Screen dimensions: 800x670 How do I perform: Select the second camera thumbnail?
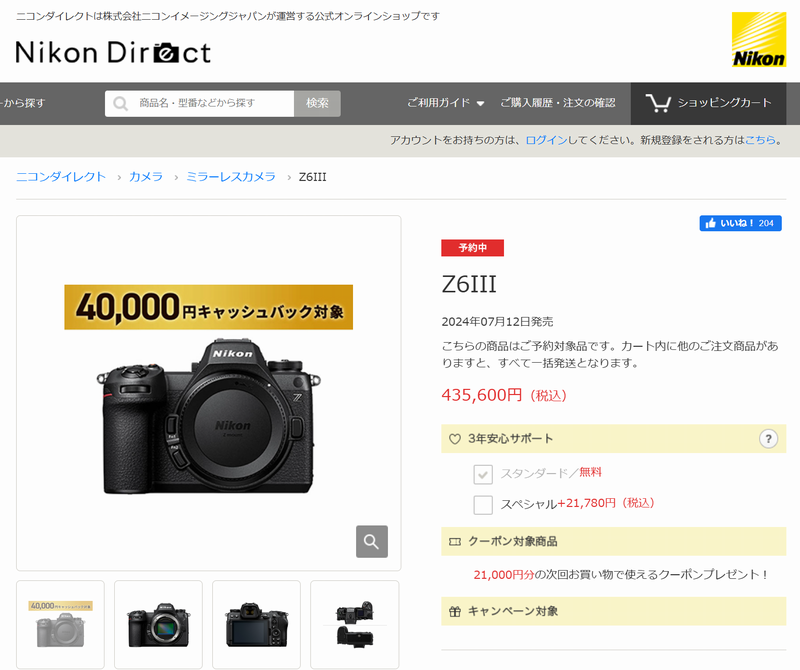(158, 622)
